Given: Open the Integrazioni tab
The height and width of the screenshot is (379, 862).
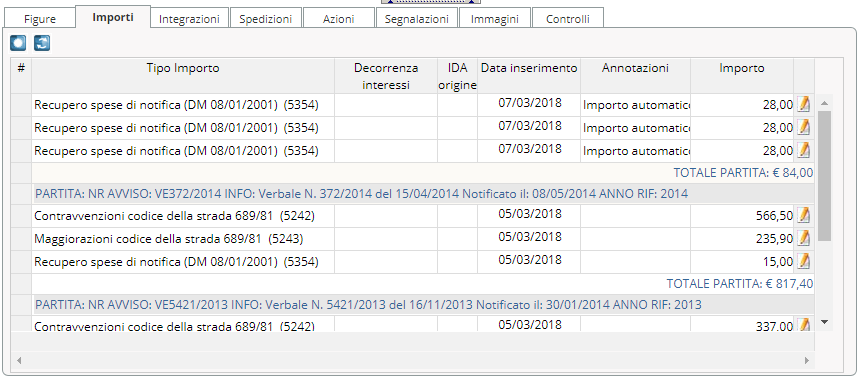Looking at the screenshot, I should [x=189, y=19].
